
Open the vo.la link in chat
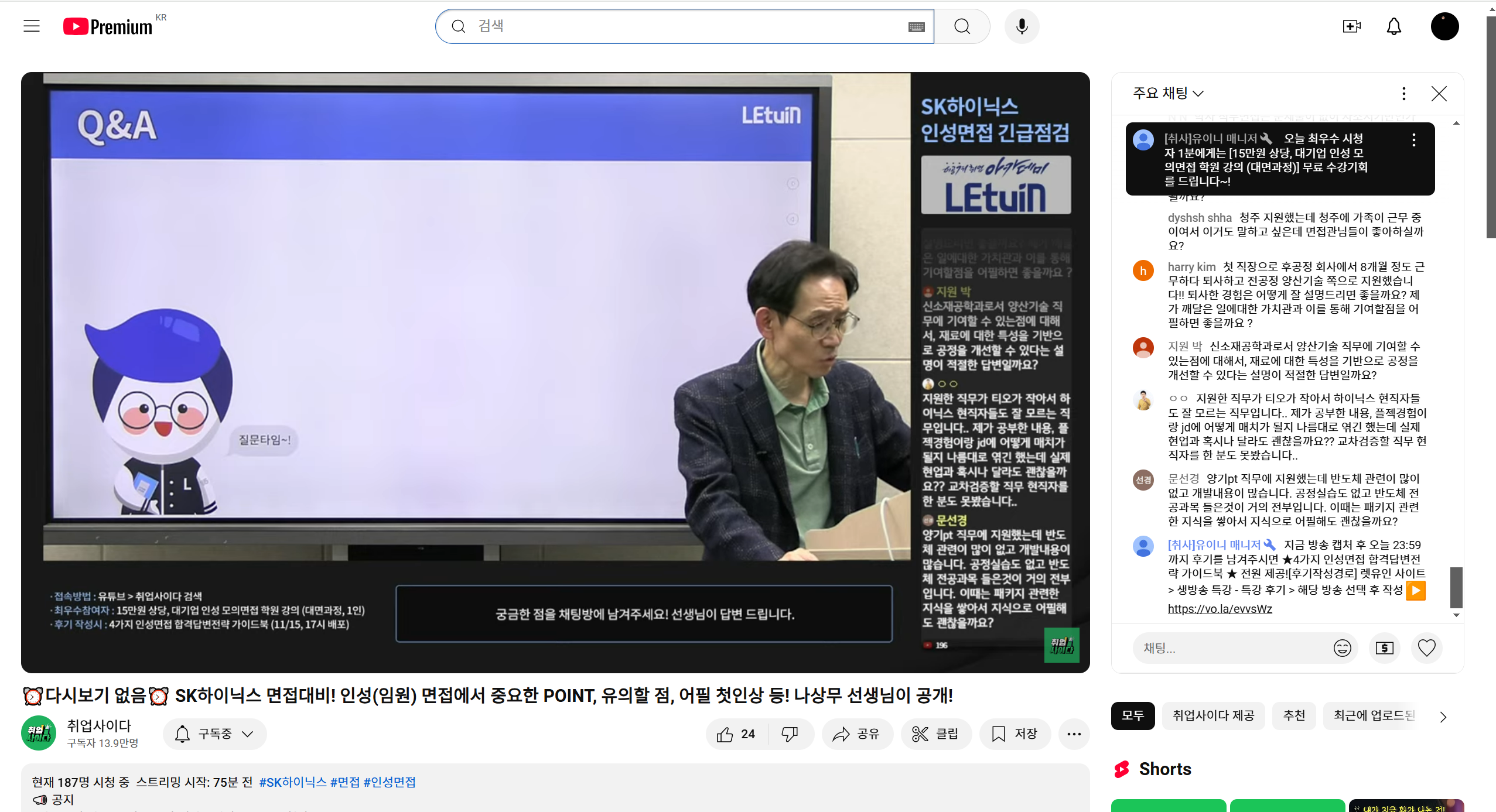(x=1220, y=609)
